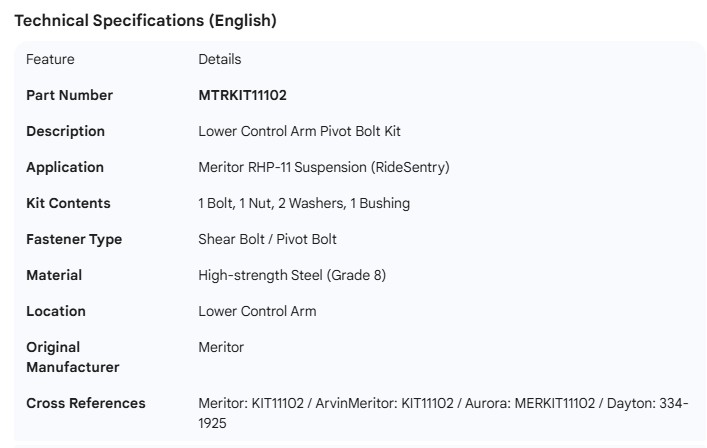Click the Kit Contents row label
The width and height of the screenshot is (707, 448).
(68, 203)
